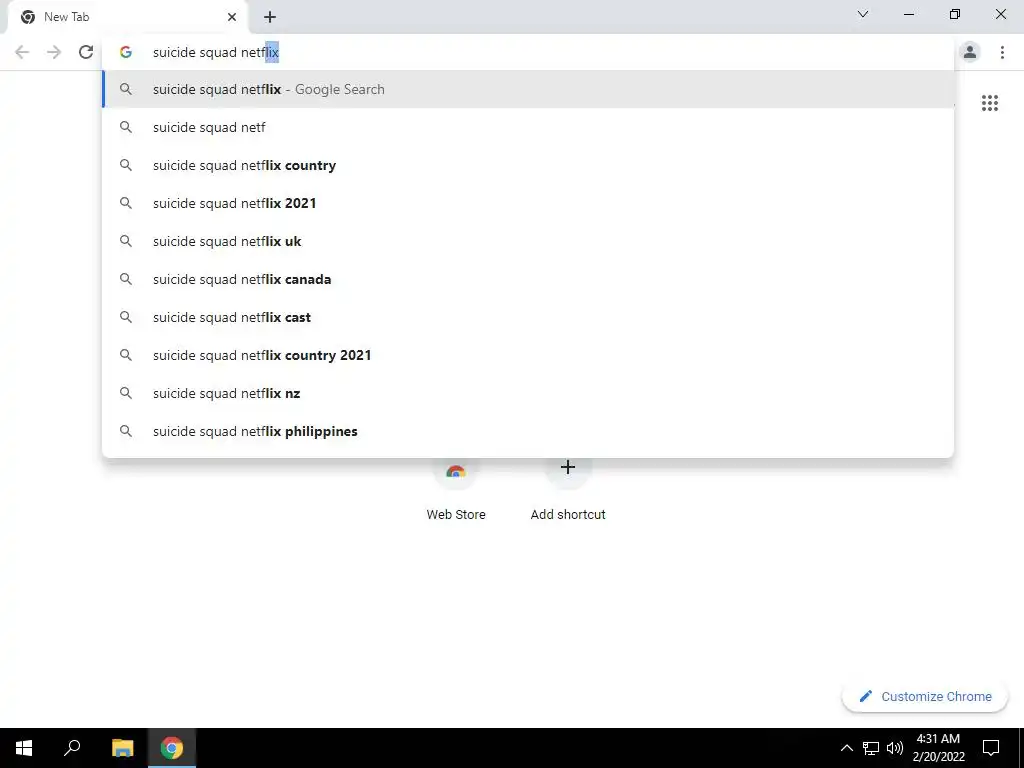Screen dimensions: 1024x768
Task: Open the Web Store shortcut
Action: point(456,490)
